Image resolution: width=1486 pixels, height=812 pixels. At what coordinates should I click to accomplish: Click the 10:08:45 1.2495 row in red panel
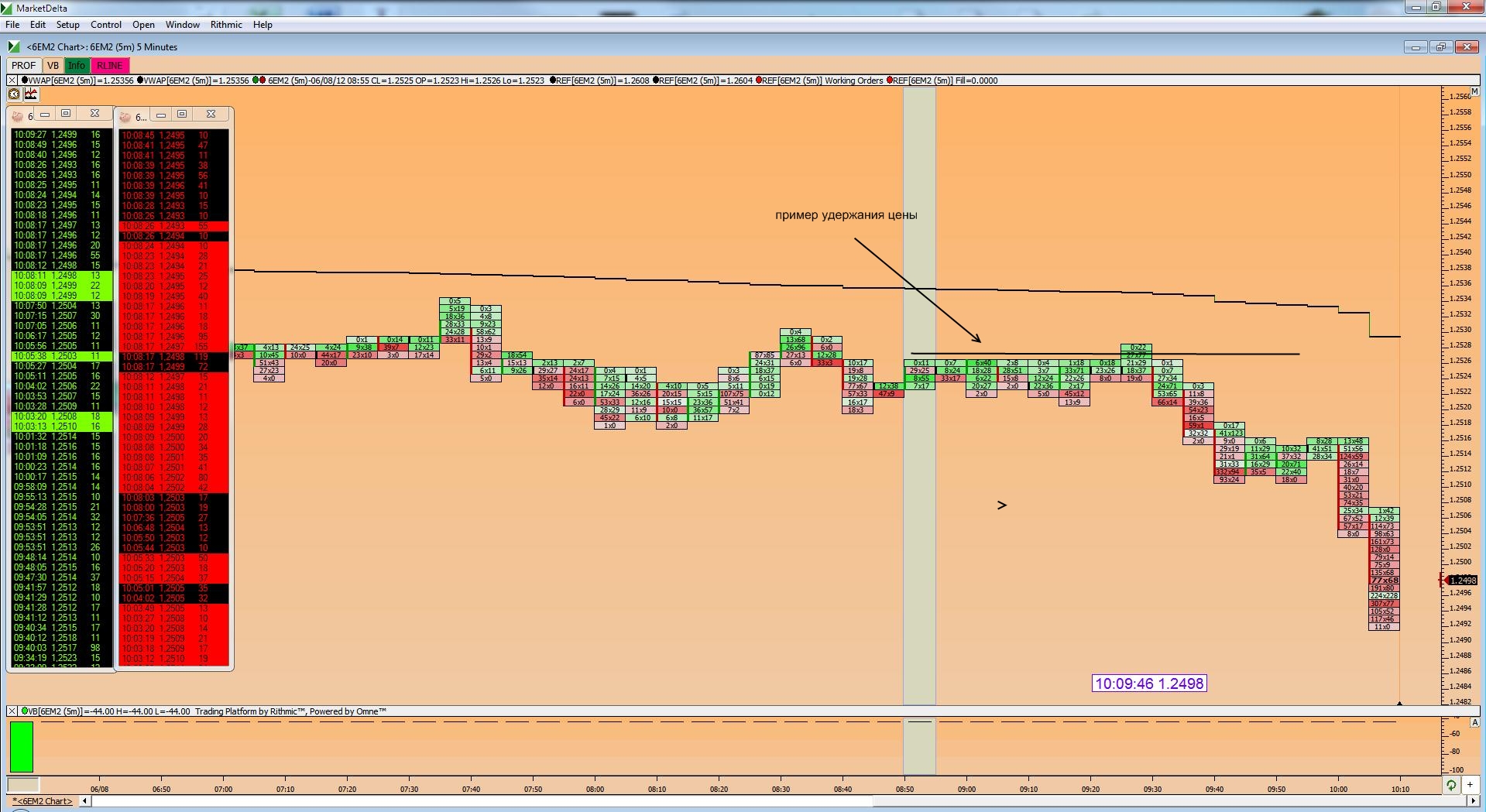(x=174, y=135)
